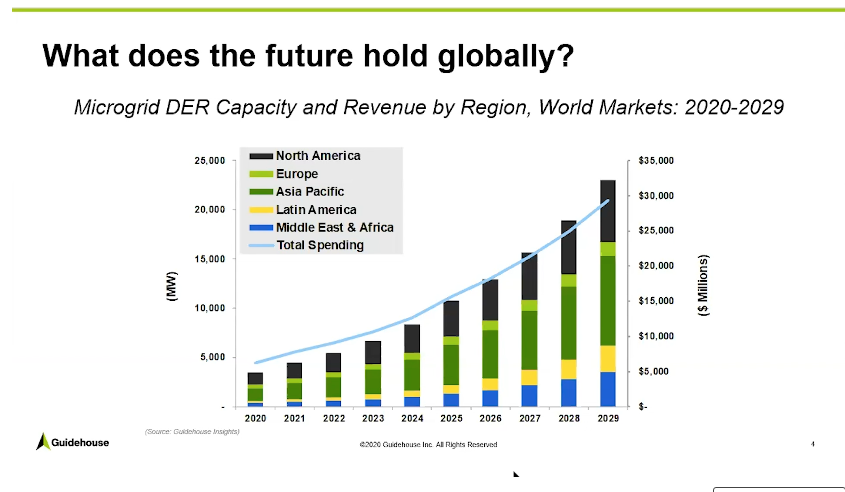845x492 pixels.
Task: Click the Guidehouse logo icon
Action: click(41, 441)
